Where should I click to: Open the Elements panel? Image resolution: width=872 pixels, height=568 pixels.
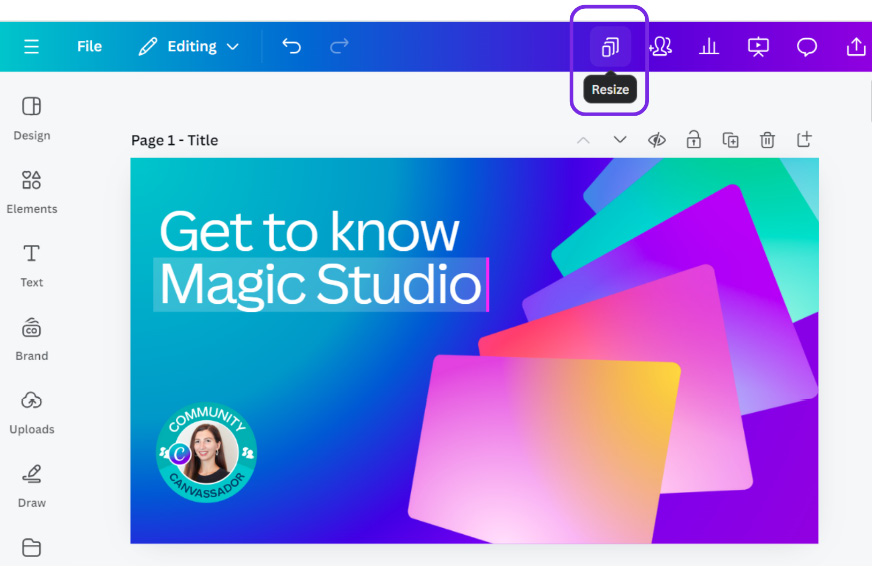click(x=32, y=192)
